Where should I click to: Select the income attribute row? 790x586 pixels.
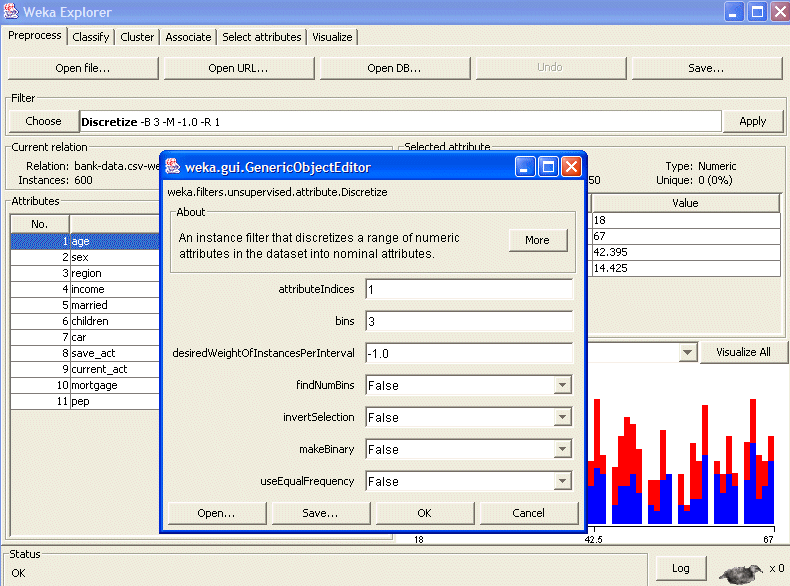[88, 289]
